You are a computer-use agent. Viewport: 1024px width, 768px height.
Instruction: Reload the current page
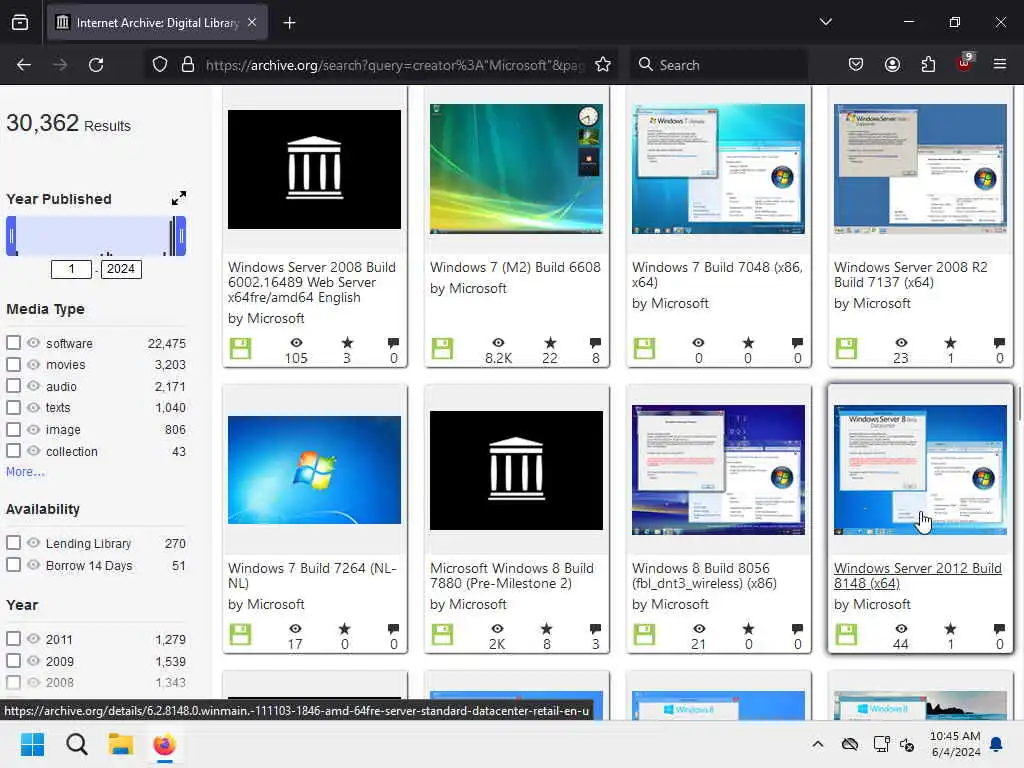pyautogui.click(x=96, y=65)
